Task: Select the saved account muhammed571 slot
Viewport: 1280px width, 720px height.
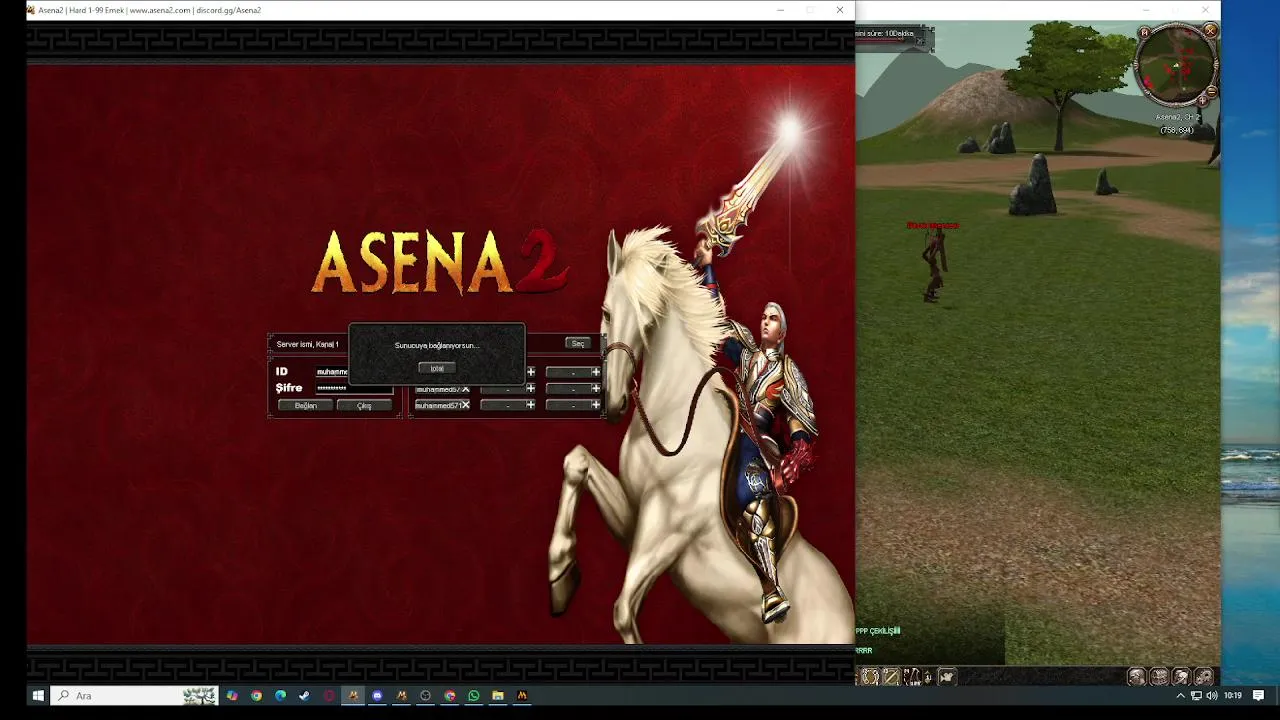Action: coord(437,405)
